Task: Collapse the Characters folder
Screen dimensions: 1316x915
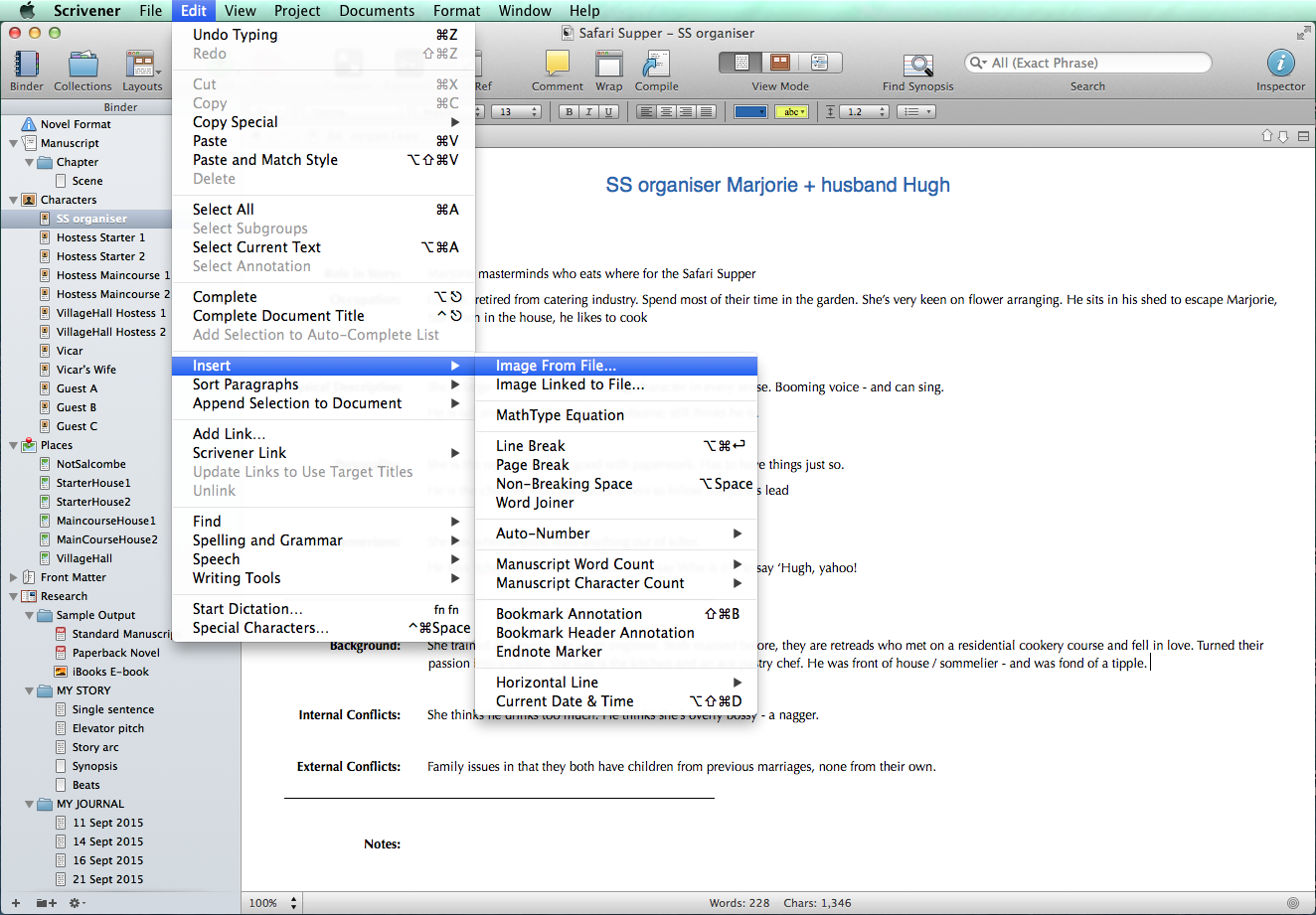Action: tap(13, 200)
